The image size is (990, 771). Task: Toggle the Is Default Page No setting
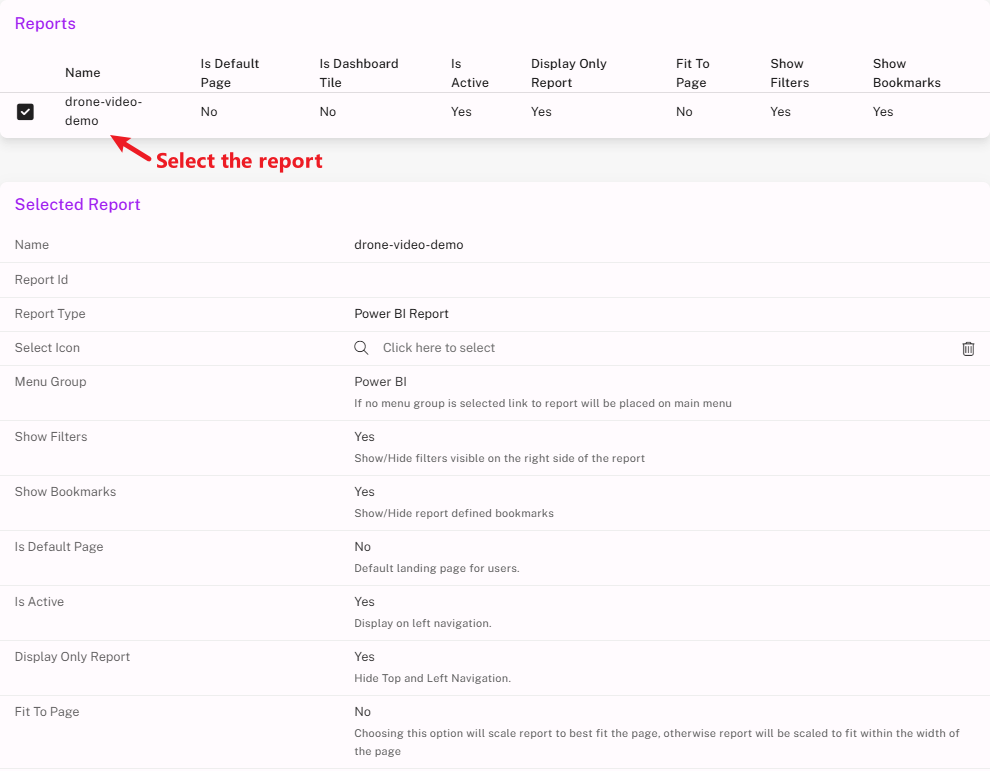pos(362,547)
